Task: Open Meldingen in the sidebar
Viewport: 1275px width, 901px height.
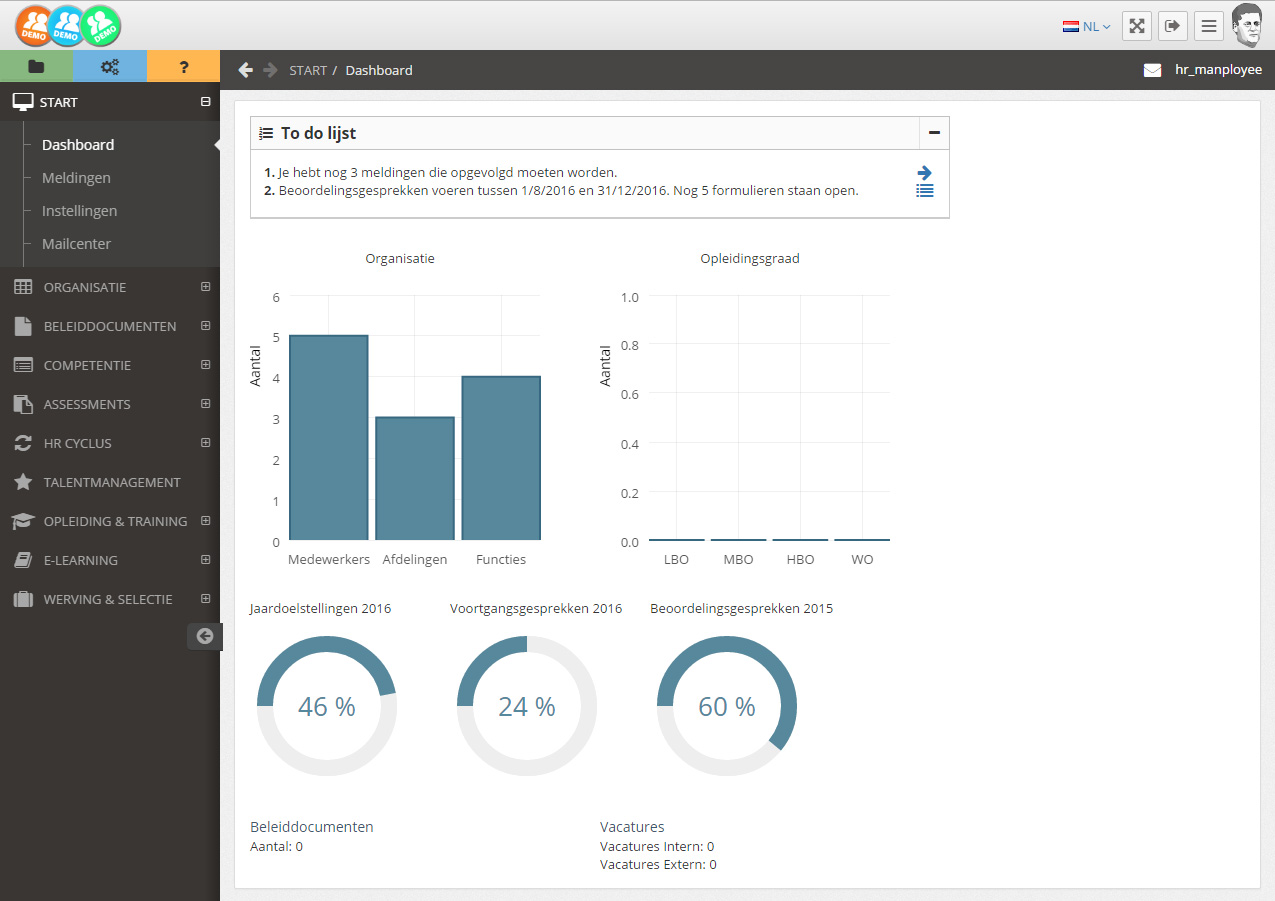Action: tap(76, 178)
